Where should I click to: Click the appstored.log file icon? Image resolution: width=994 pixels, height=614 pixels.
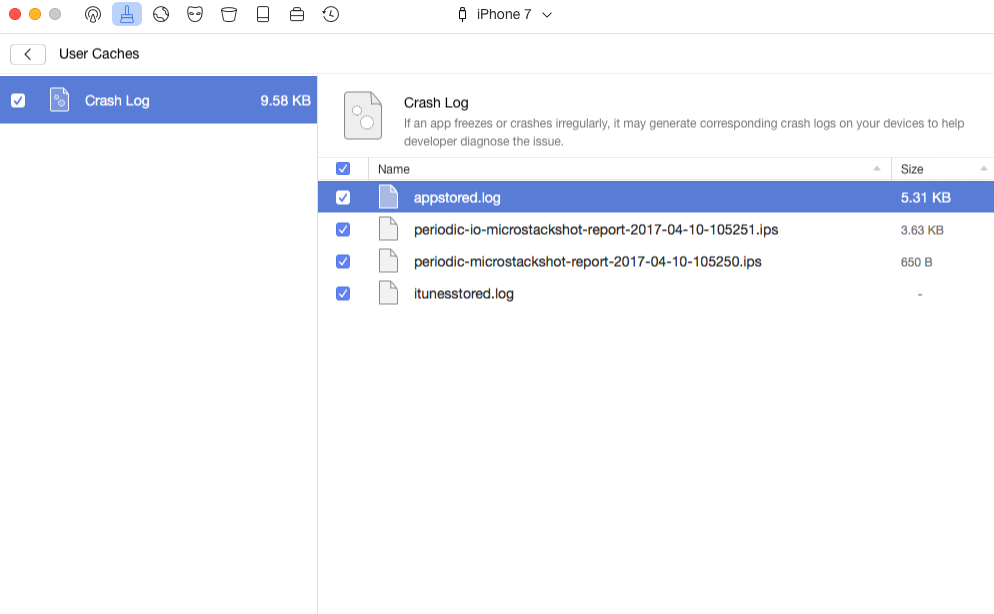(389, 197)
